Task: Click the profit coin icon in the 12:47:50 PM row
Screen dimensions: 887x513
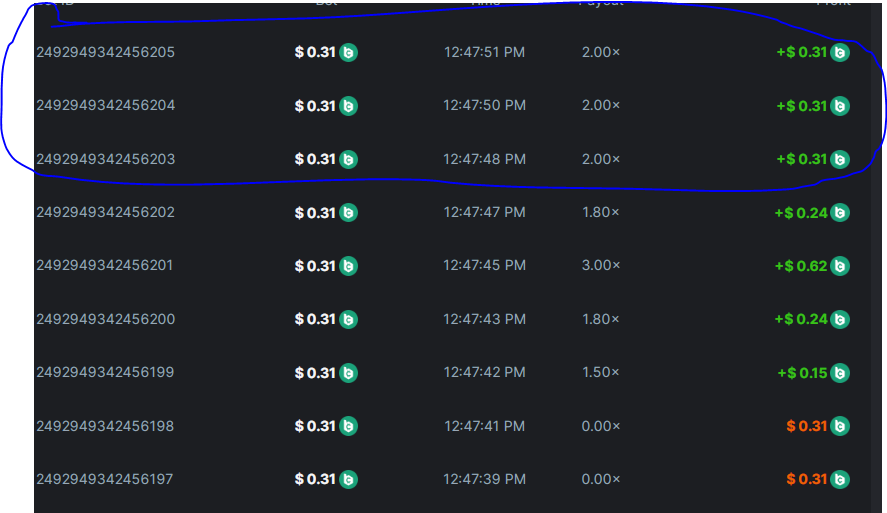Action: [840, 106]
